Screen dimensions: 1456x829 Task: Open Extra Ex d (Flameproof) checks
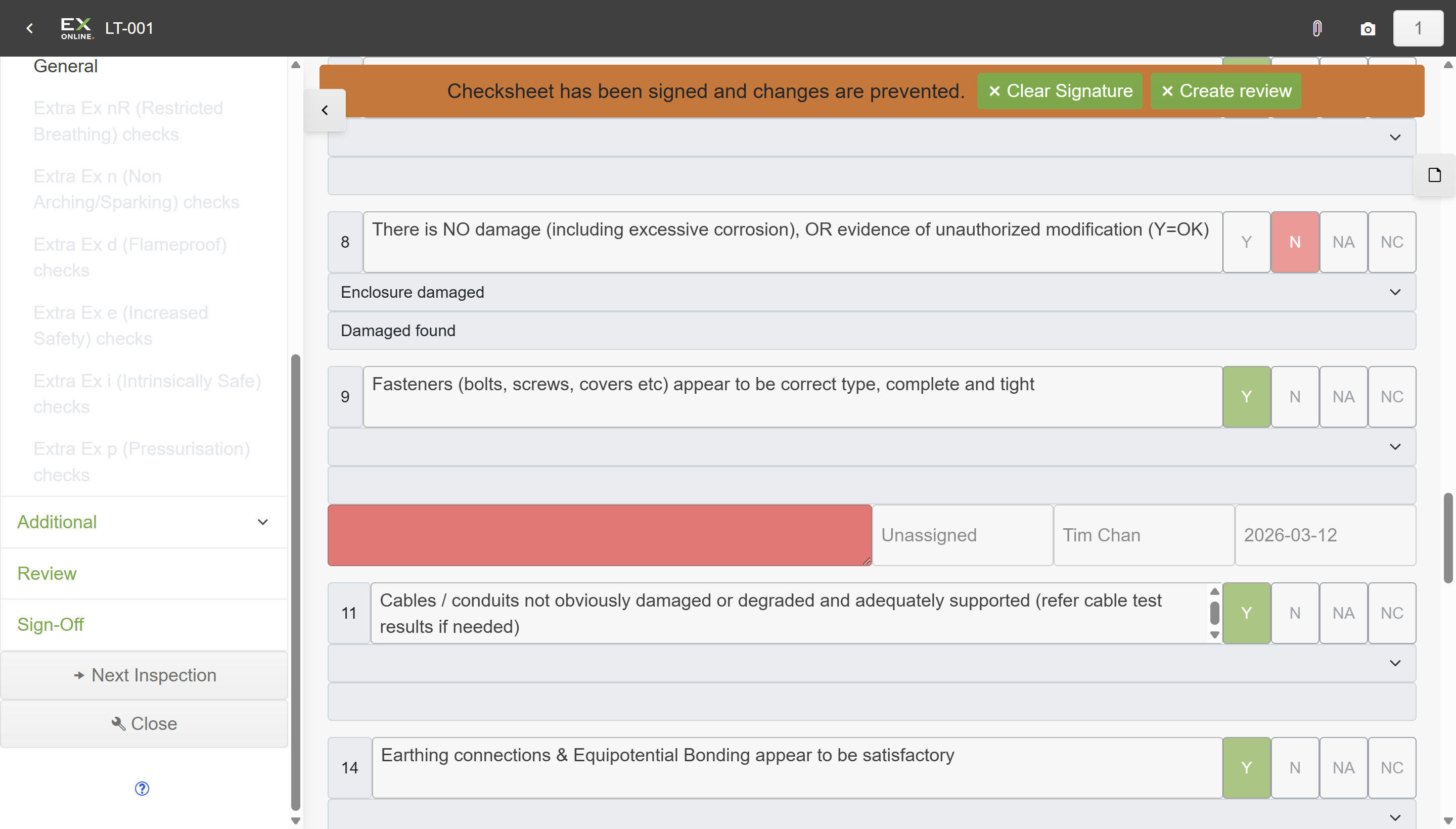click(x=130, y=257)
